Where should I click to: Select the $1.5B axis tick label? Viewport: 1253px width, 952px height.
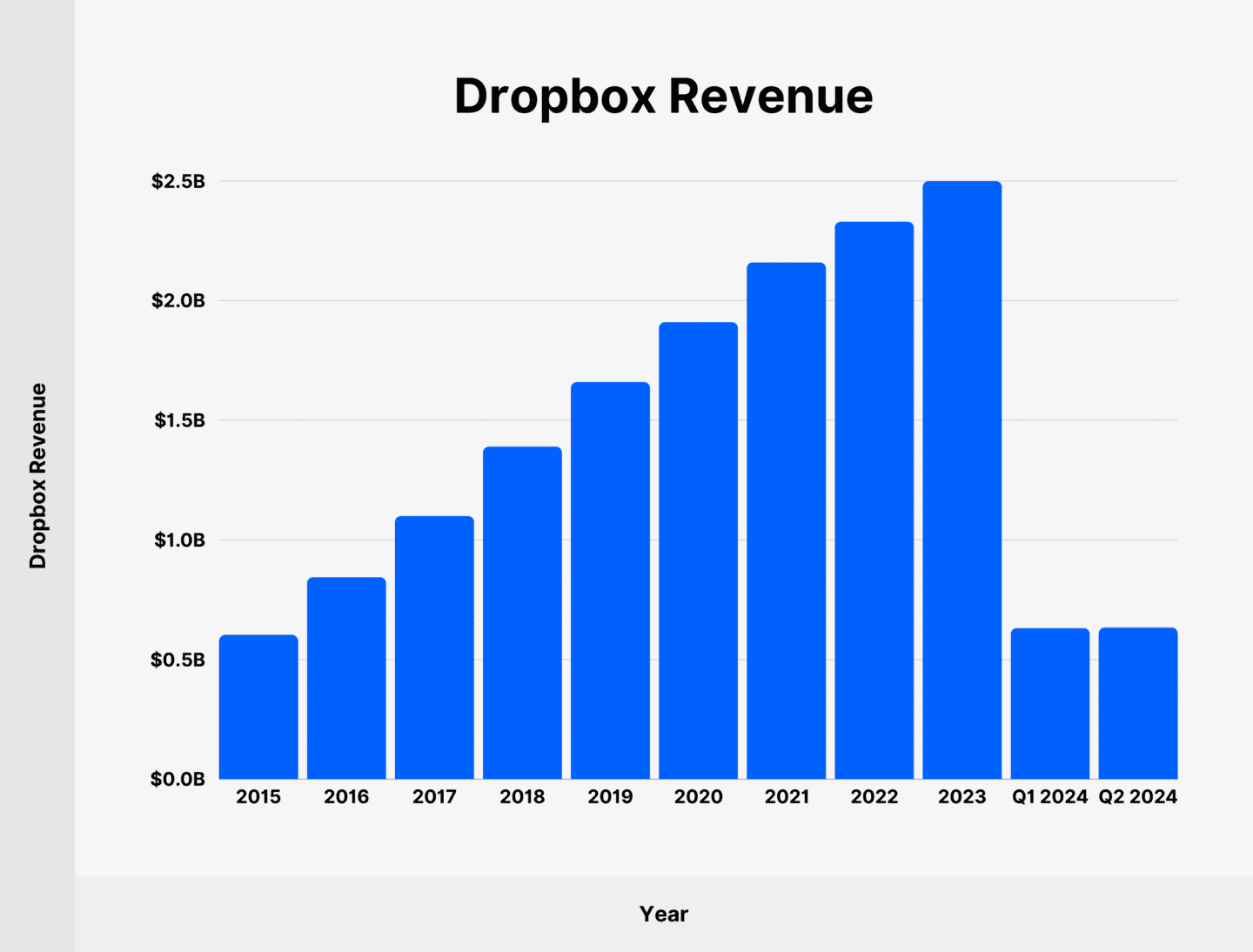click(x=178, y=419)
